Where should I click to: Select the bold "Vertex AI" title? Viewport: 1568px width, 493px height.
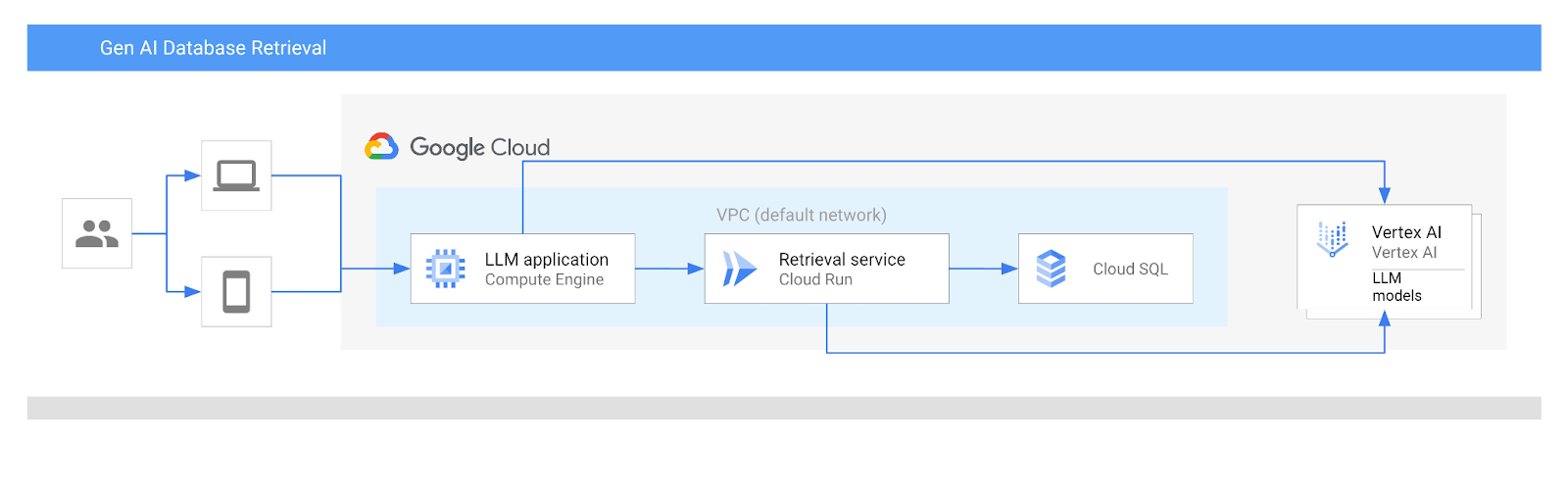[1406, 232]
